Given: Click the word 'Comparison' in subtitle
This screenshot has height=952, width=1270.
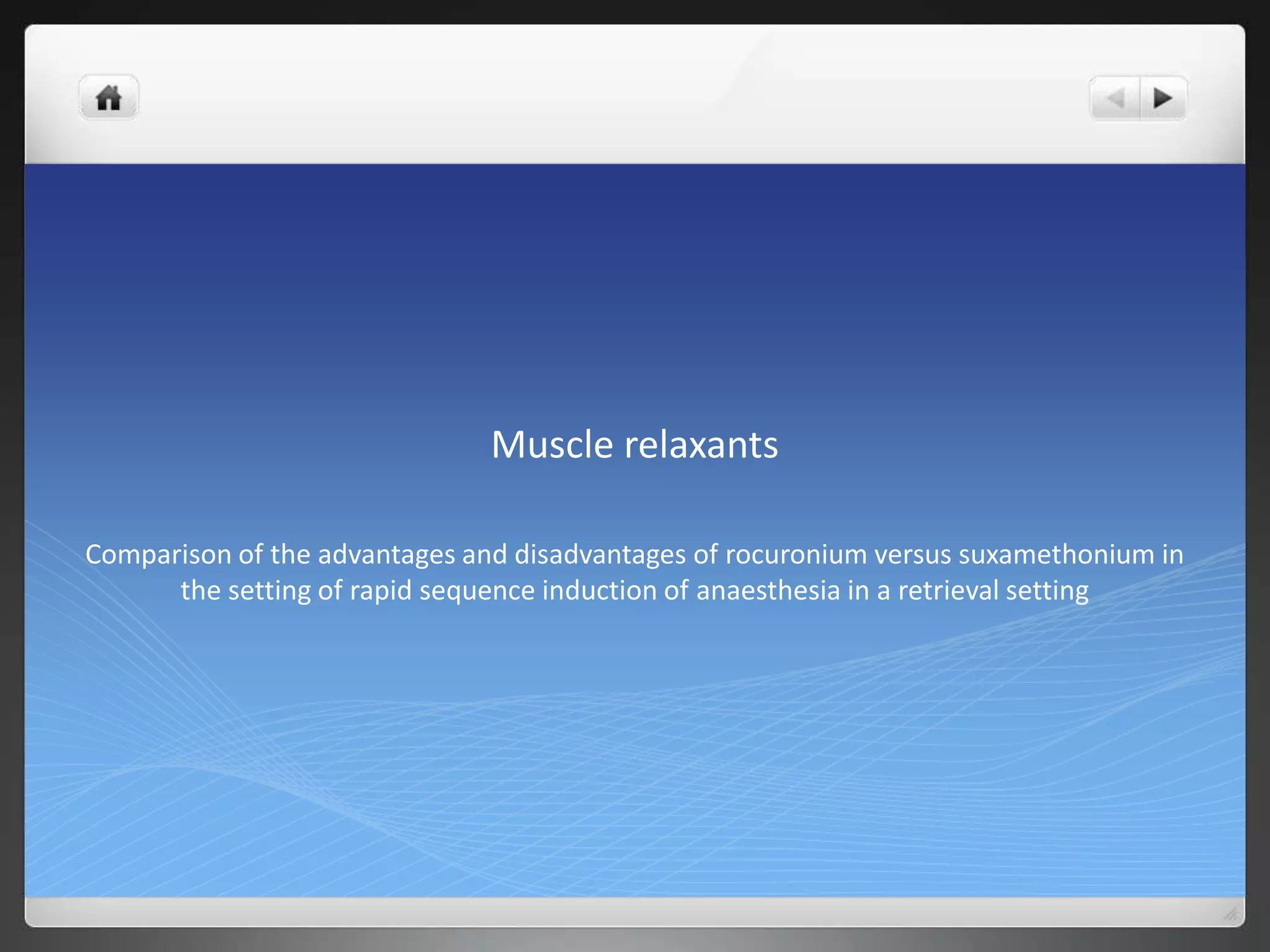Looking at the screenshot, I should pyautogui.click(x=158, y=554).
